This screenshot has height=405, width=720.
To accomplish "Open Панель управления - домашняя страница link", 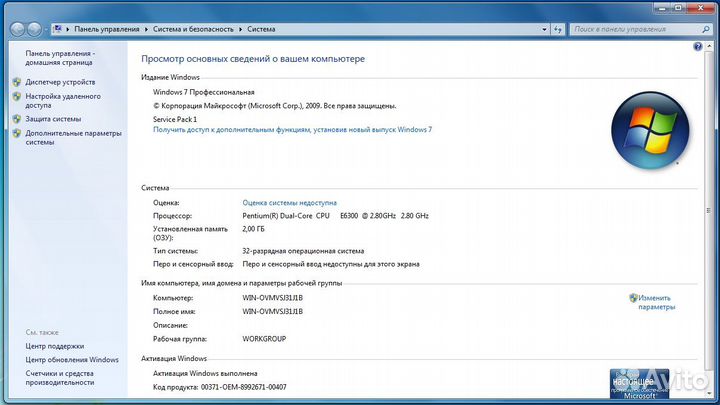I will pyautogui.click(x=60, y=58).
